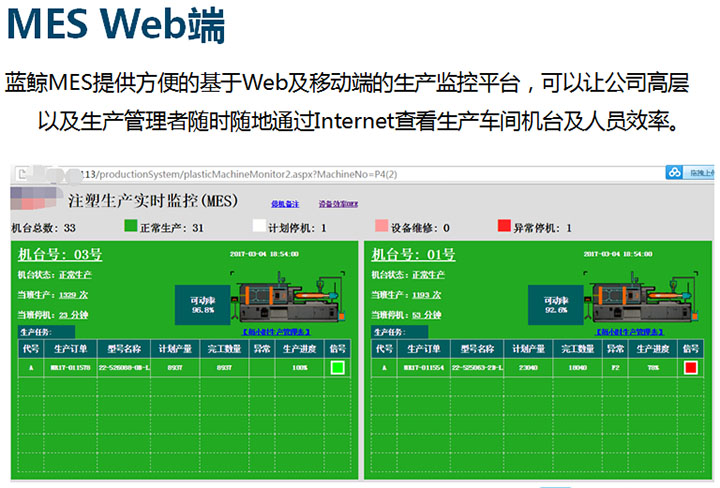The image size is (720, 488).
Task: Click the timestamp on machine 03号 panel
Action: coord(264,254)
